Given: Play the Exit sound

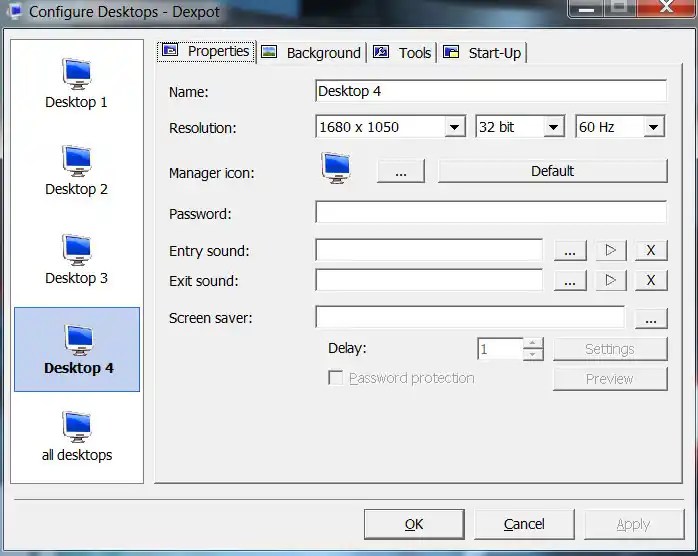Looking at the screenshot, I should point(611,280).
